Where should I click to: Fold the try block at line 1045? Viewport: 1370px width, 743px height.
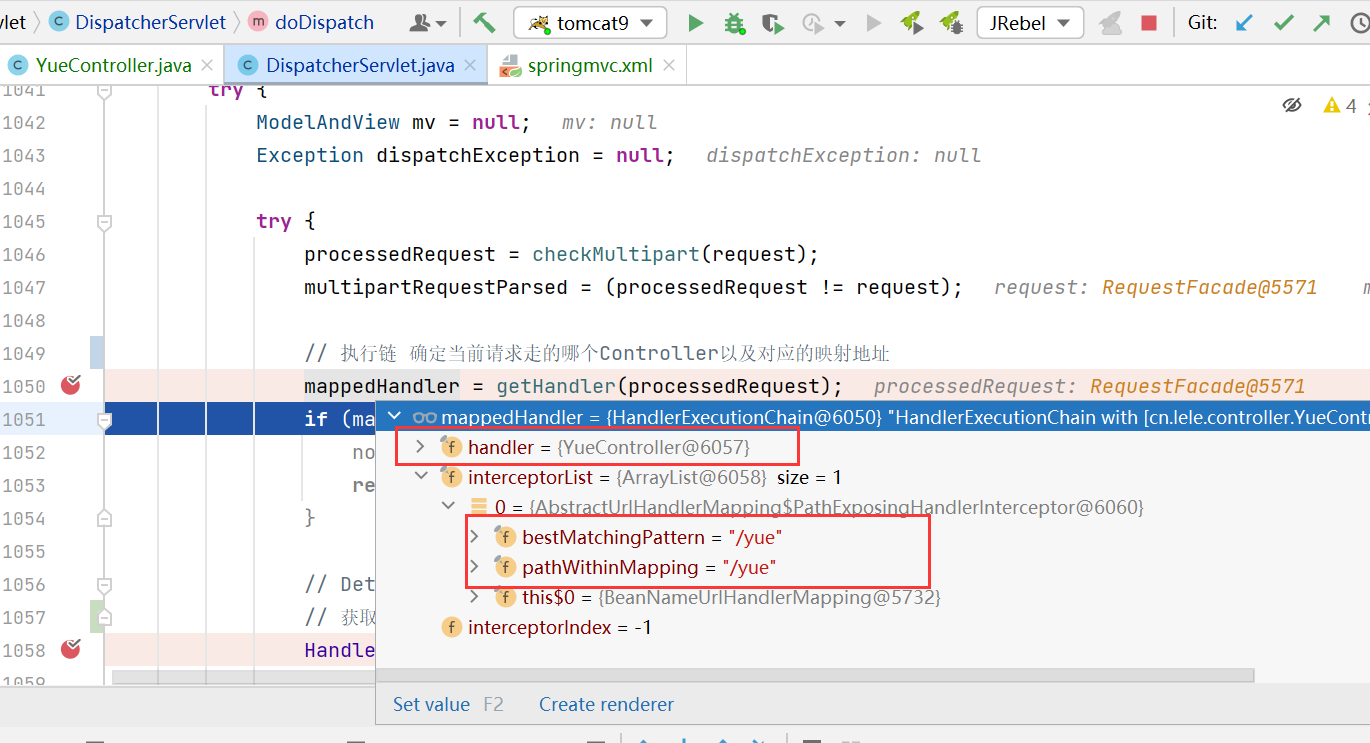click(x=104, y=221)
